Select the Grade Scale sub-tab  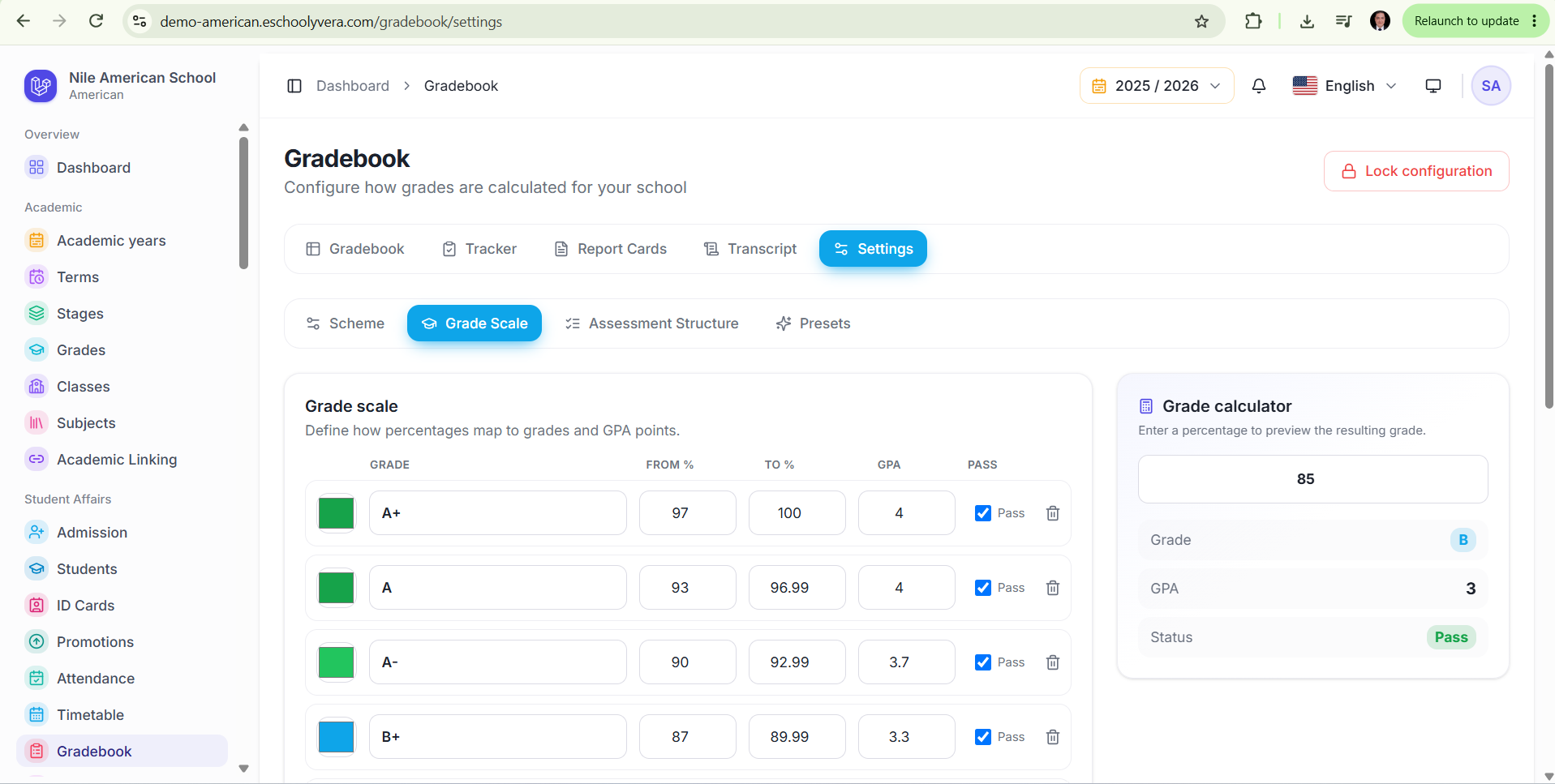coord(475,323)
